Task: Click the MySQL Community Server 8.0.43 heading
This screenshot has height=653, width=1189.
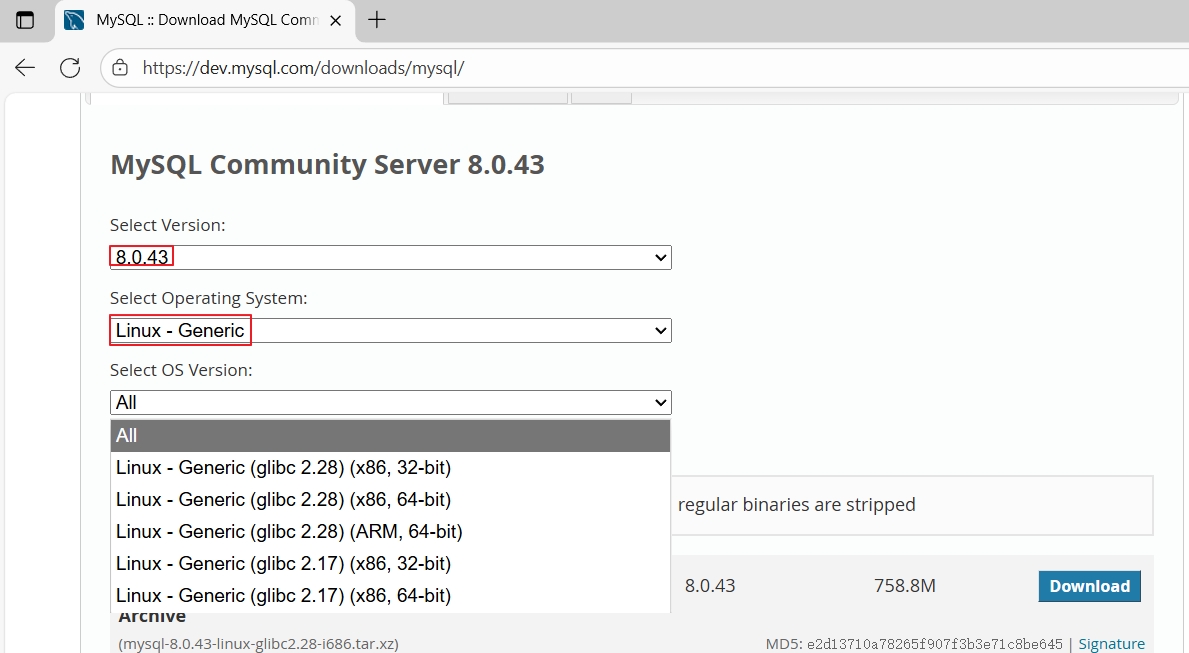Action: tap(328, 165)
